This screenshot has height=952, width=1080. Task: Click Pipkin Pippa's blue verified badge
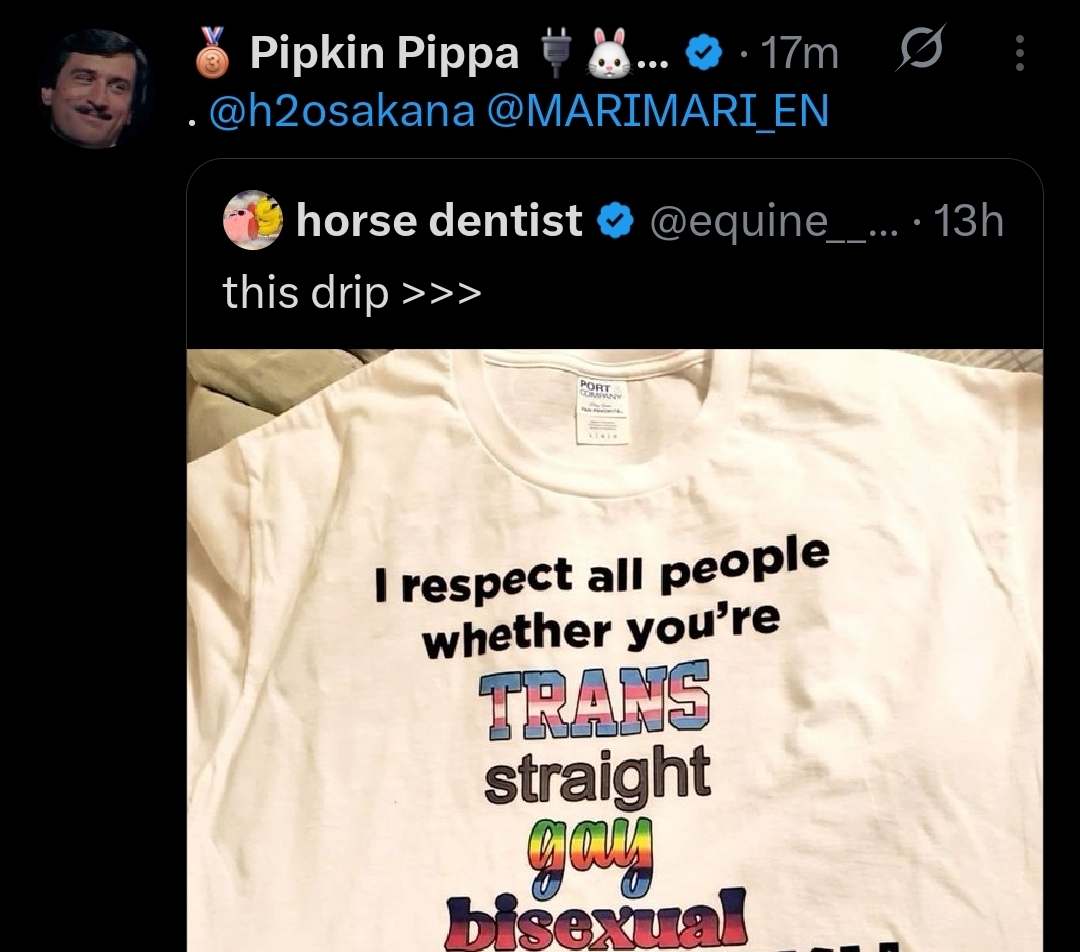coord(704,53)
